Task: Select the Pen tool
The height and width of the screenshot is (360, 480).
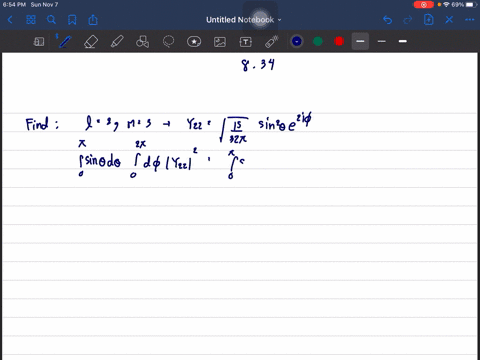Action: point(65,42)
